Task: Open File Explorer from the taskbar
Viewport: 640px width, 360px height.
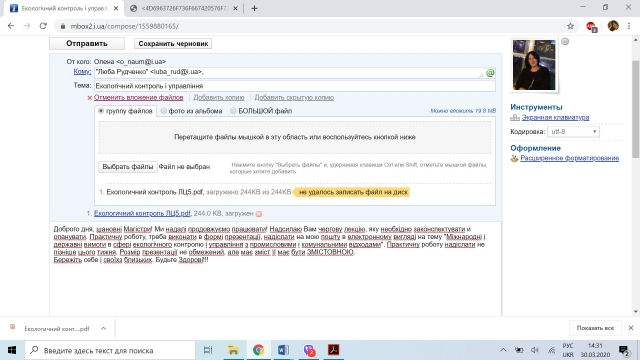Action: tap(233, 350)
